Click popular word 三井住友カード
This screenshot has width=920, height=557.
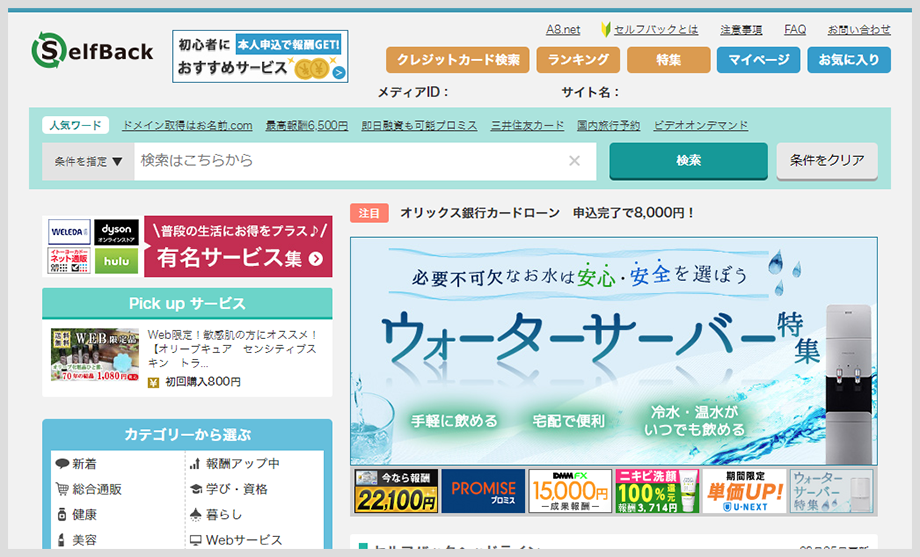click(527, 126)
